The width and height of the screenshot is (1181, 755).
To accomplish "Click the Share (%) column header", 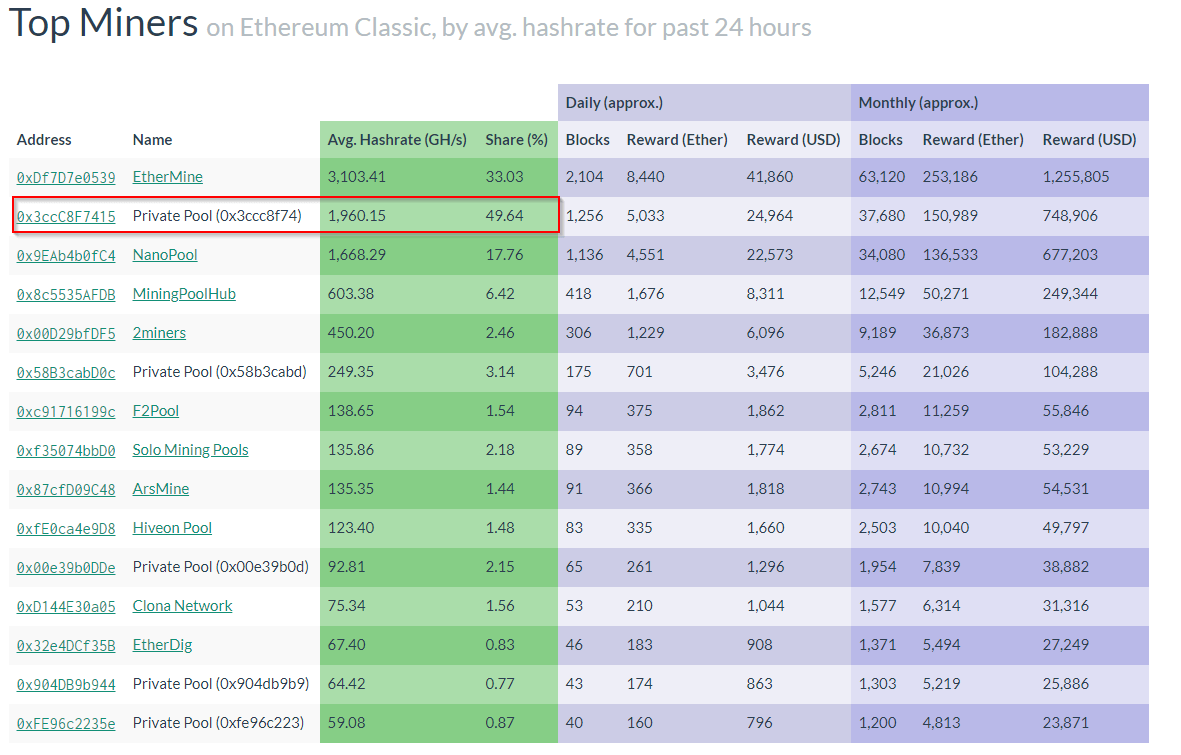I will pos(517,140).
